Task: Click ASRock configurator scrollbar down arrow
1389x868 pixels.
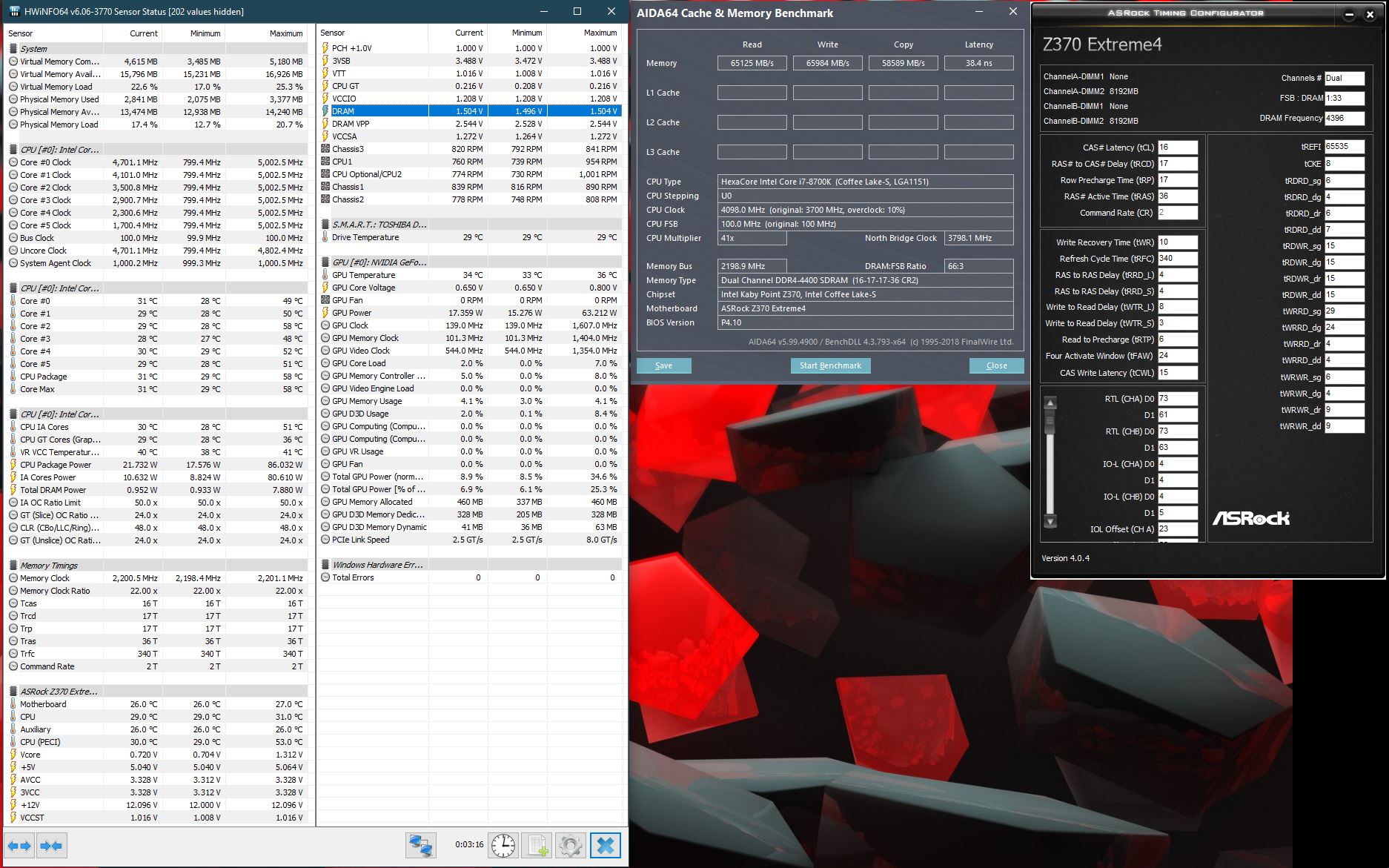Action: [1050, 521]
